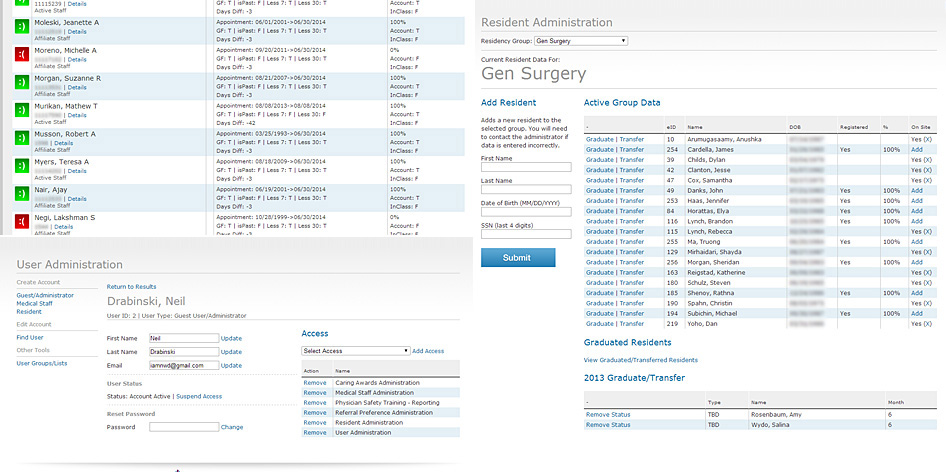Viewport: 946px width, 472px height.
Task: Go to Find User in sidebar
Action: click(x=30, y=337)
